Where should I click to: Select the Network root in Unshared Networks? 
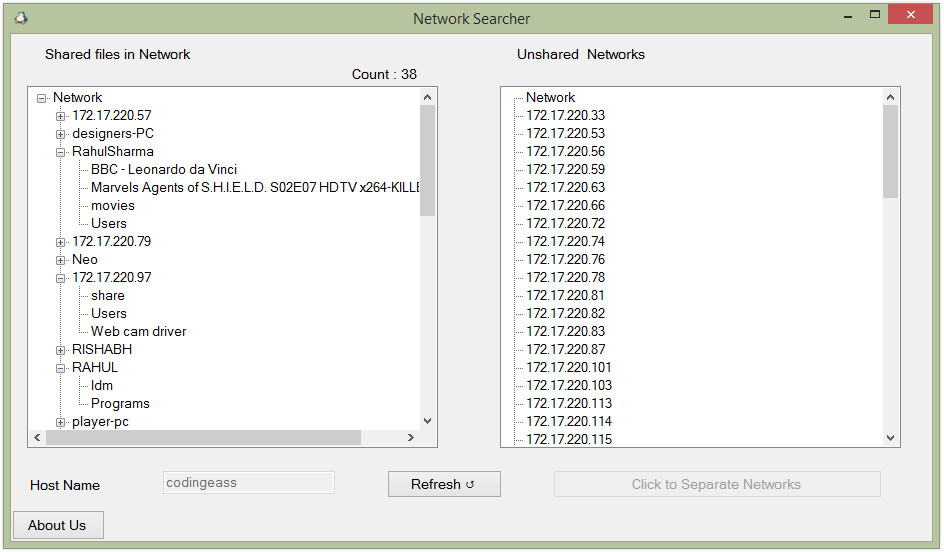[x=550, y=98]
